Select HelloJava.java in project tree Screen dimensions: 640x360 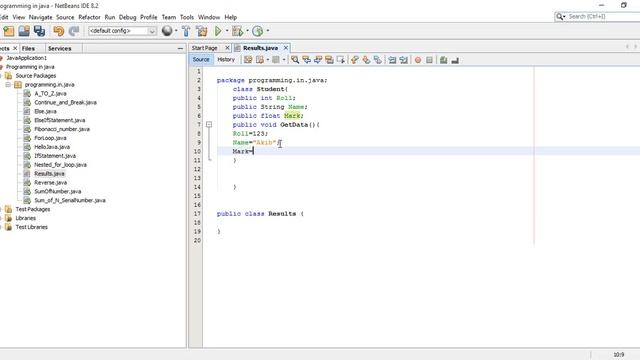coord(52,147)
